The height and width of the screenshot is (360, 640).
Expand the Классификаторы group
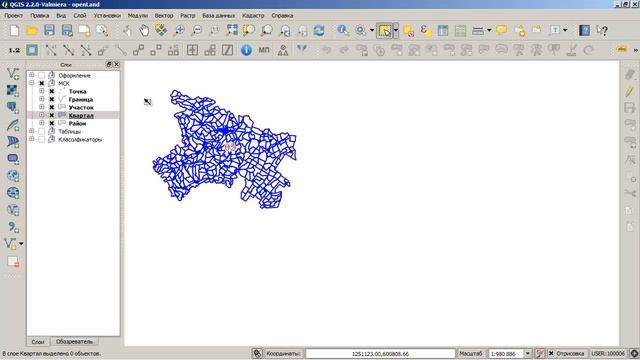(31, 139)
